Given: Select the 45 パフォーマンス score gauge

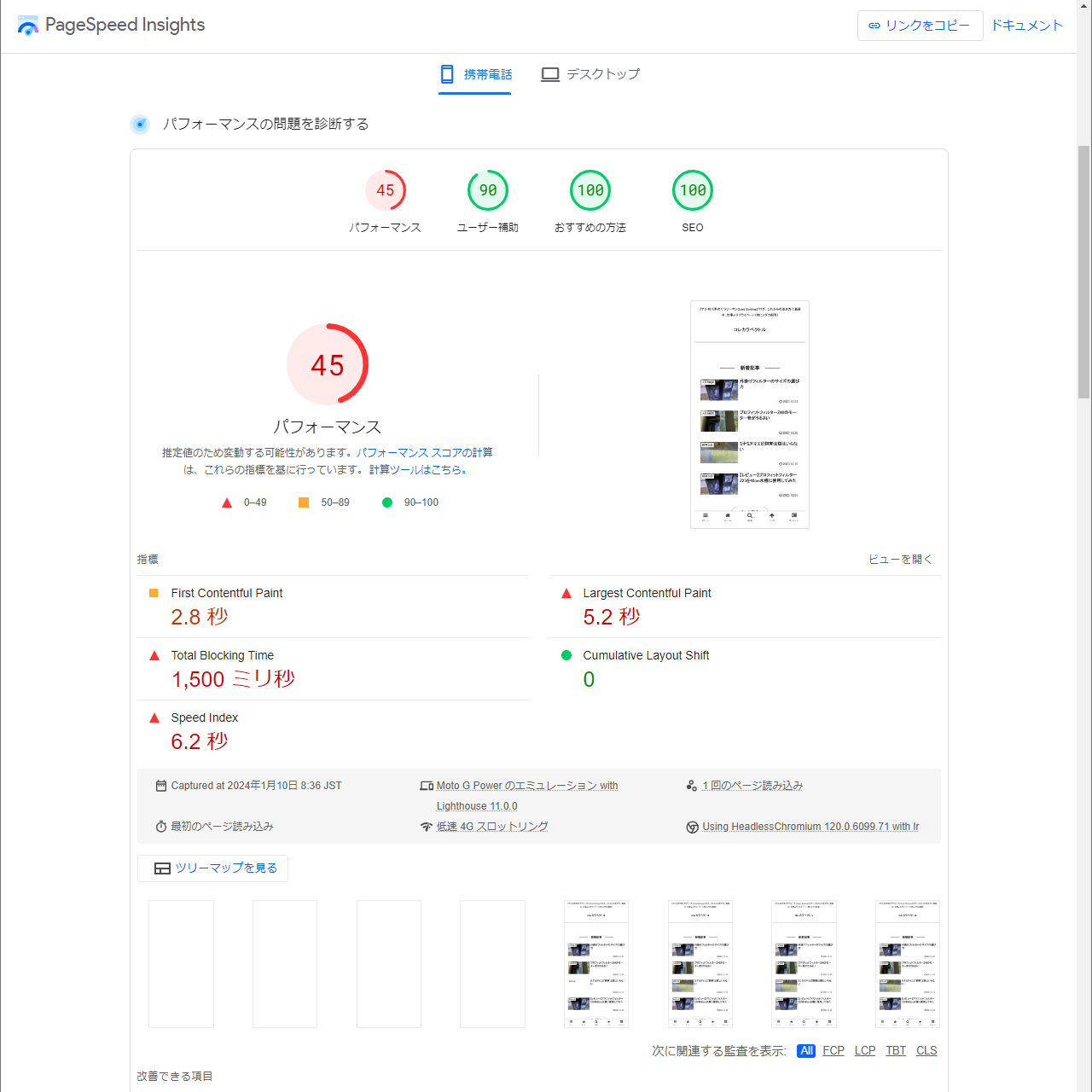Looking at the screenshot, I should tap(386, 202).
